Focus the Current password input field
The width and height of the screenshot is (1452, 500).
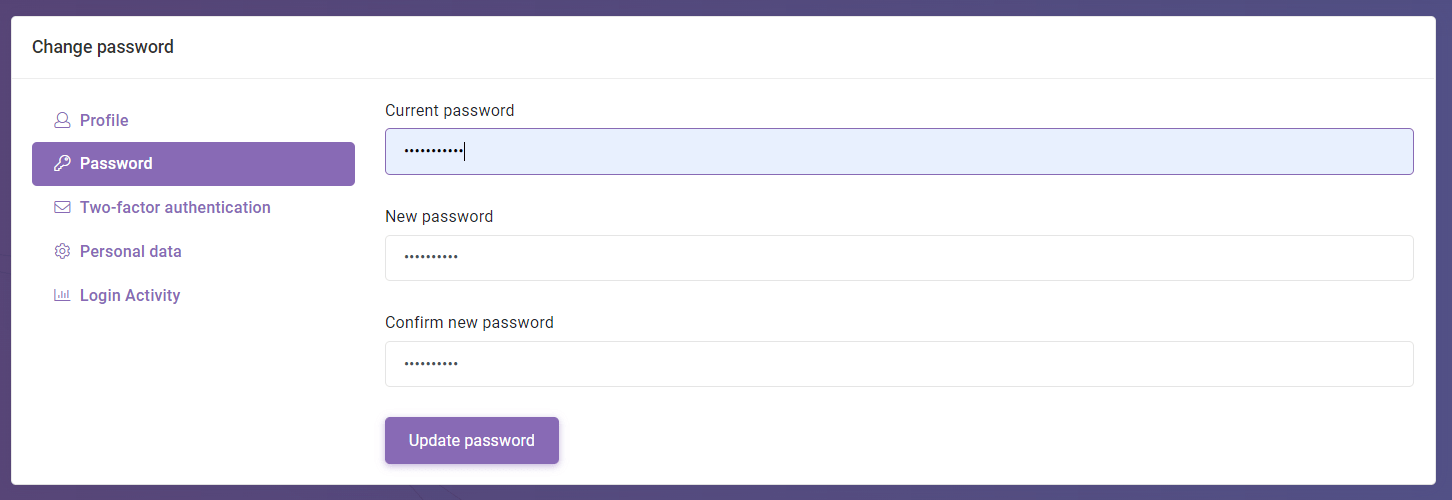tap(898, 152)
